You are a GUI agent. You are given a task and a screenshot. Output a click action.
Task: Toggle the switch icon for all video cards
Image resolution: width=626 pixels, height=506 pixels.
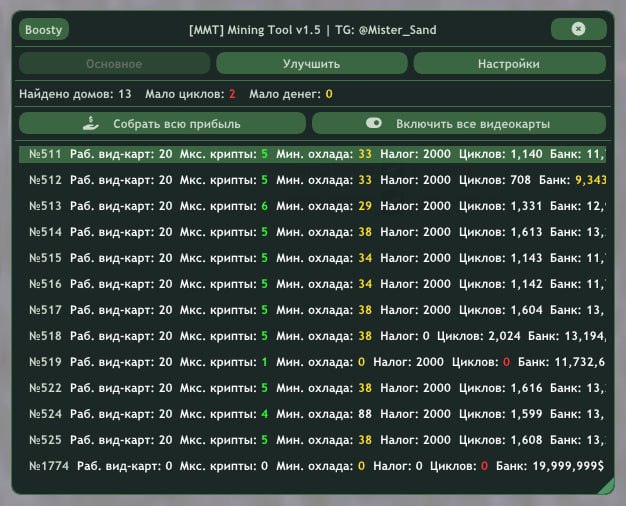pos(374,123)
